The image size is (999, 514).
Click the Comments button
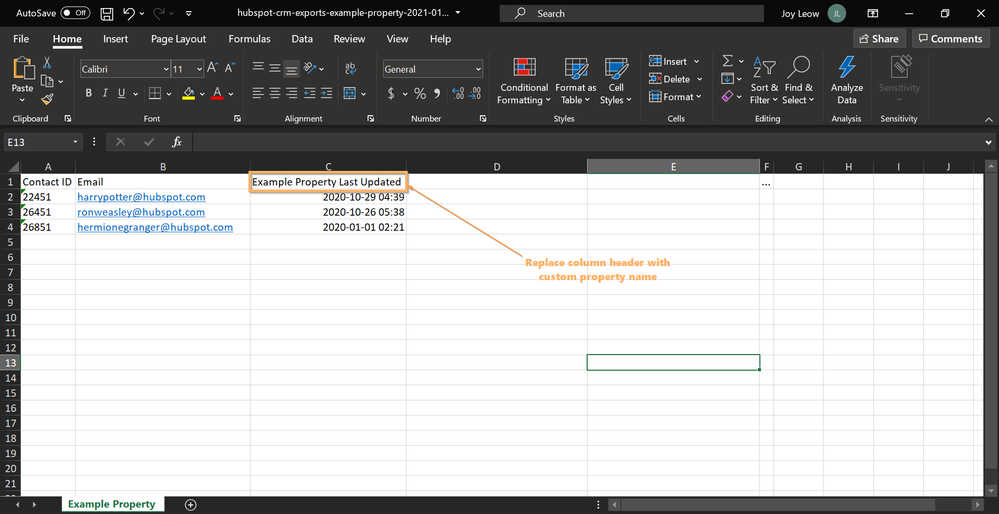(951, 39)
